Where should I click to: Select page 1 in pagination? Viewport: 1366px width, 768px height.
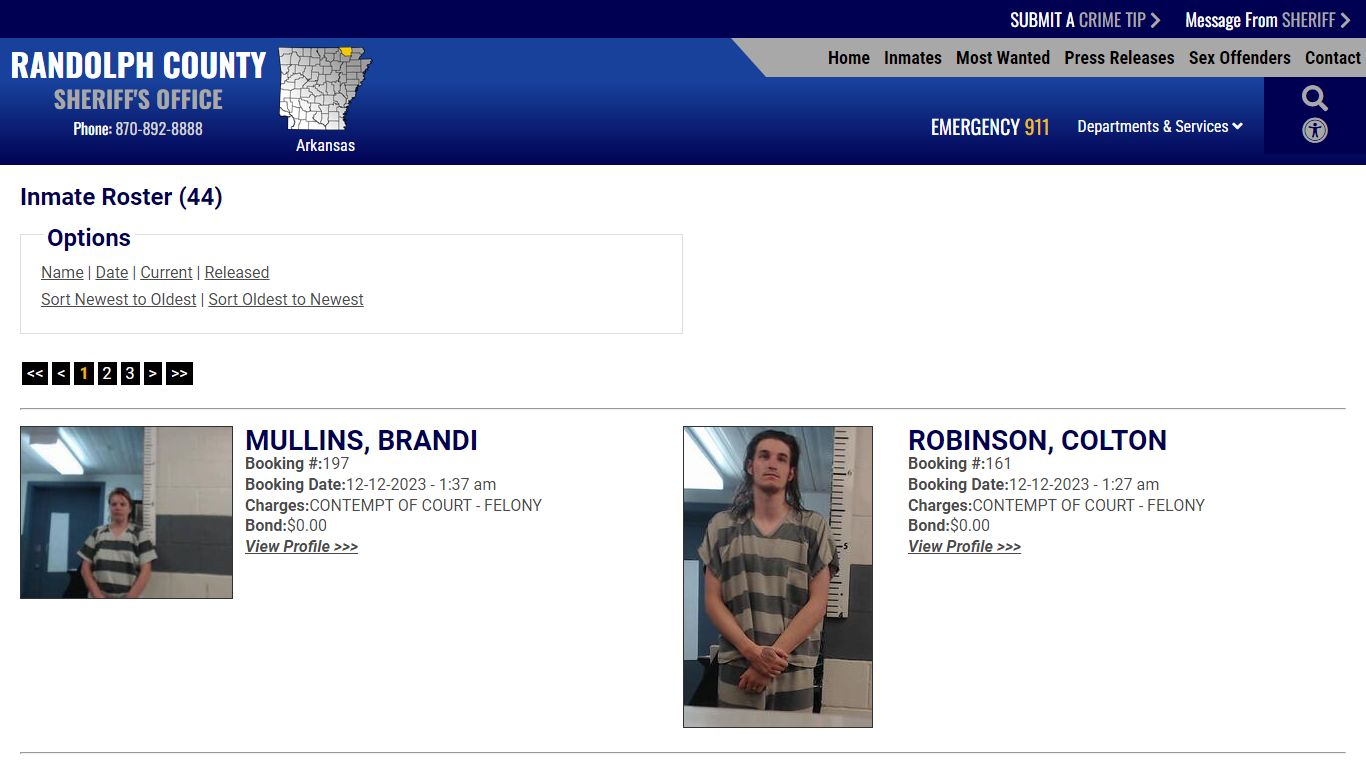pyautogui.click(x=84, y=373)
